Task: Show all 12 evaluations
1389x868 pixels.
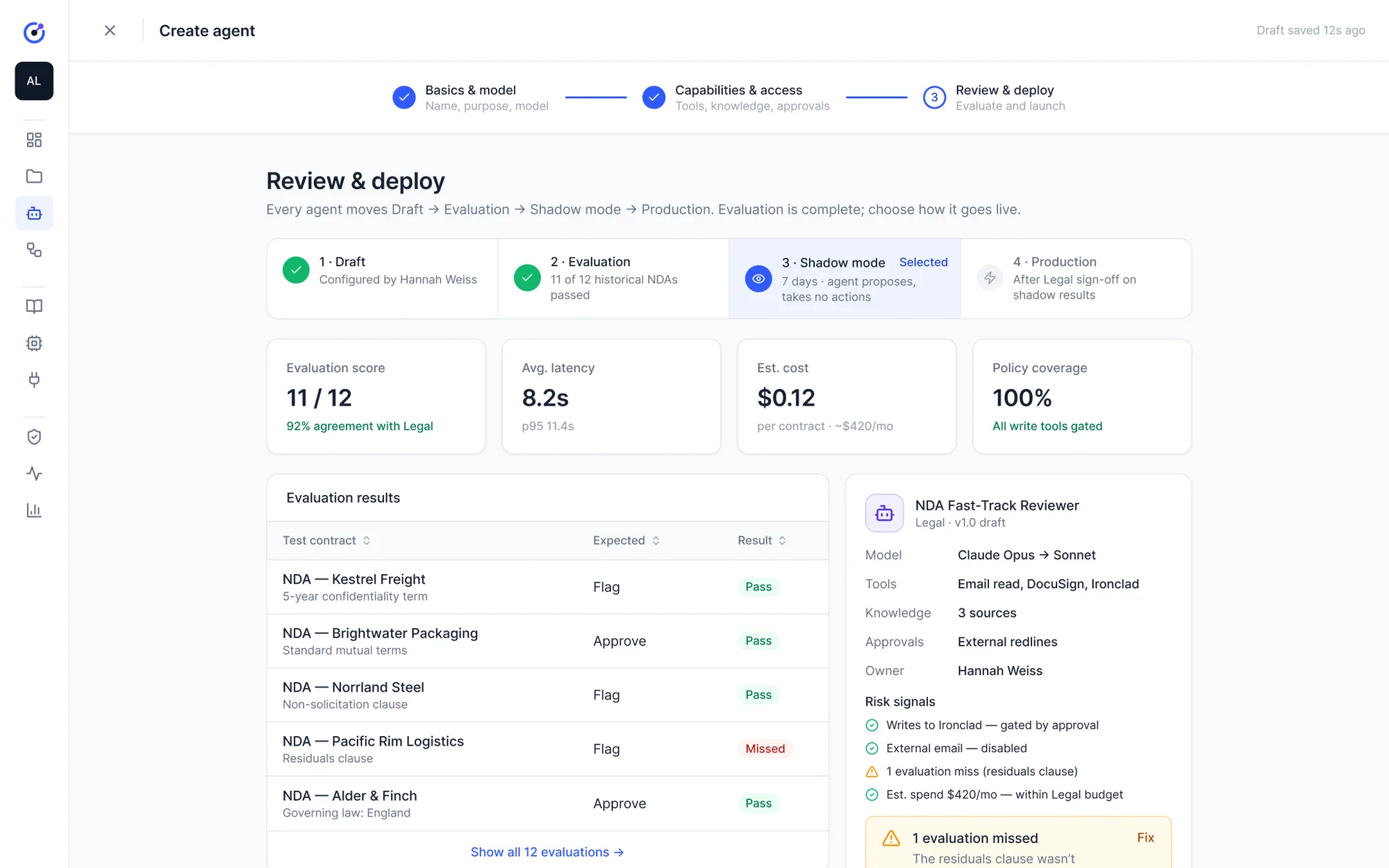Action: (547, 852)
